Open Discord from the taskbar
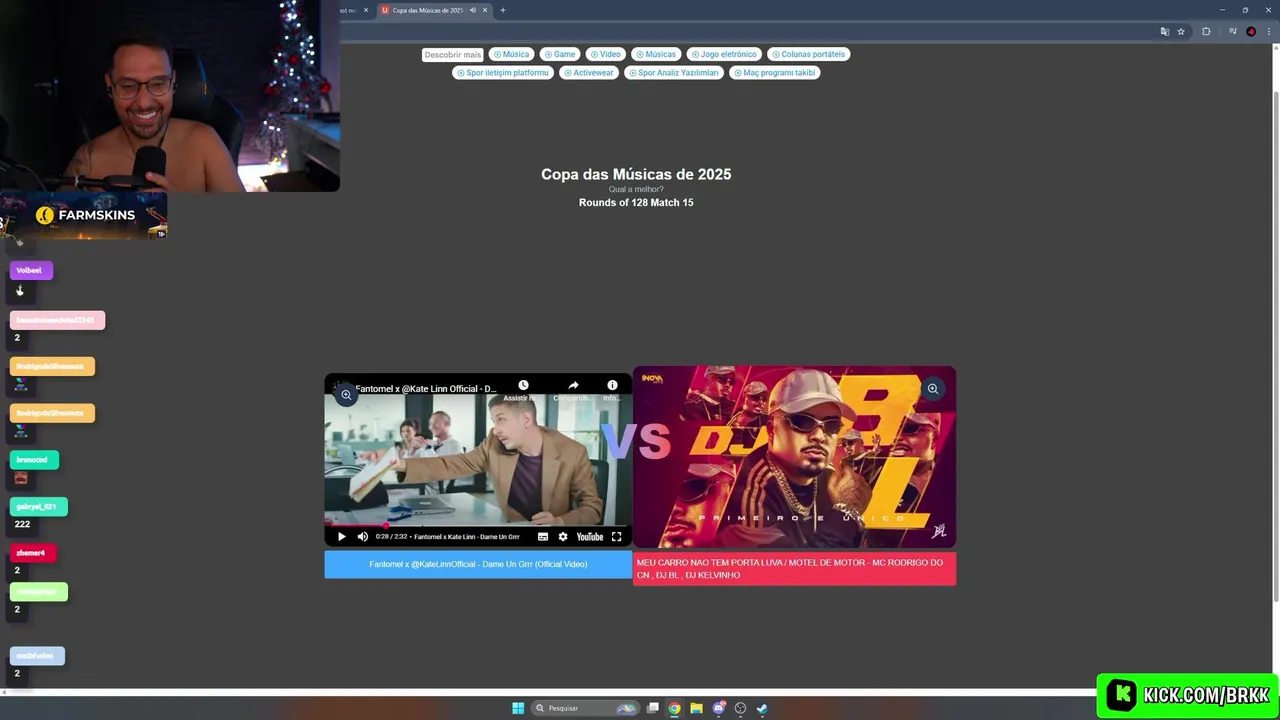Viewport: 1280px width, 720px height. click(718, 708)
